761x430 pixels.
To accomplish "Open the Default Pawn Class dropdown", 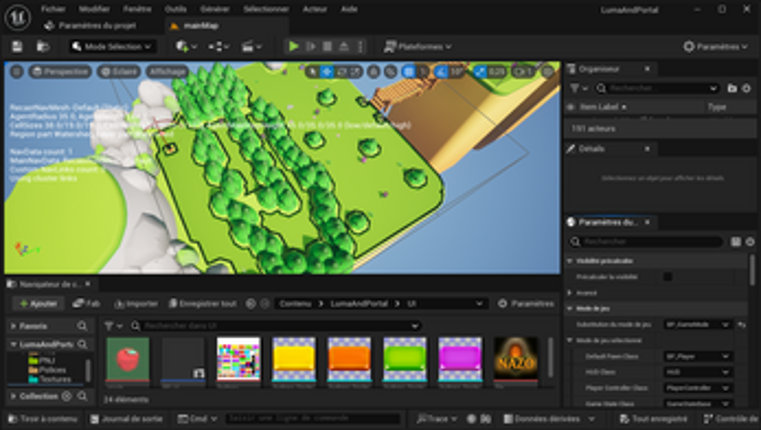I will (x=698, y=356).
